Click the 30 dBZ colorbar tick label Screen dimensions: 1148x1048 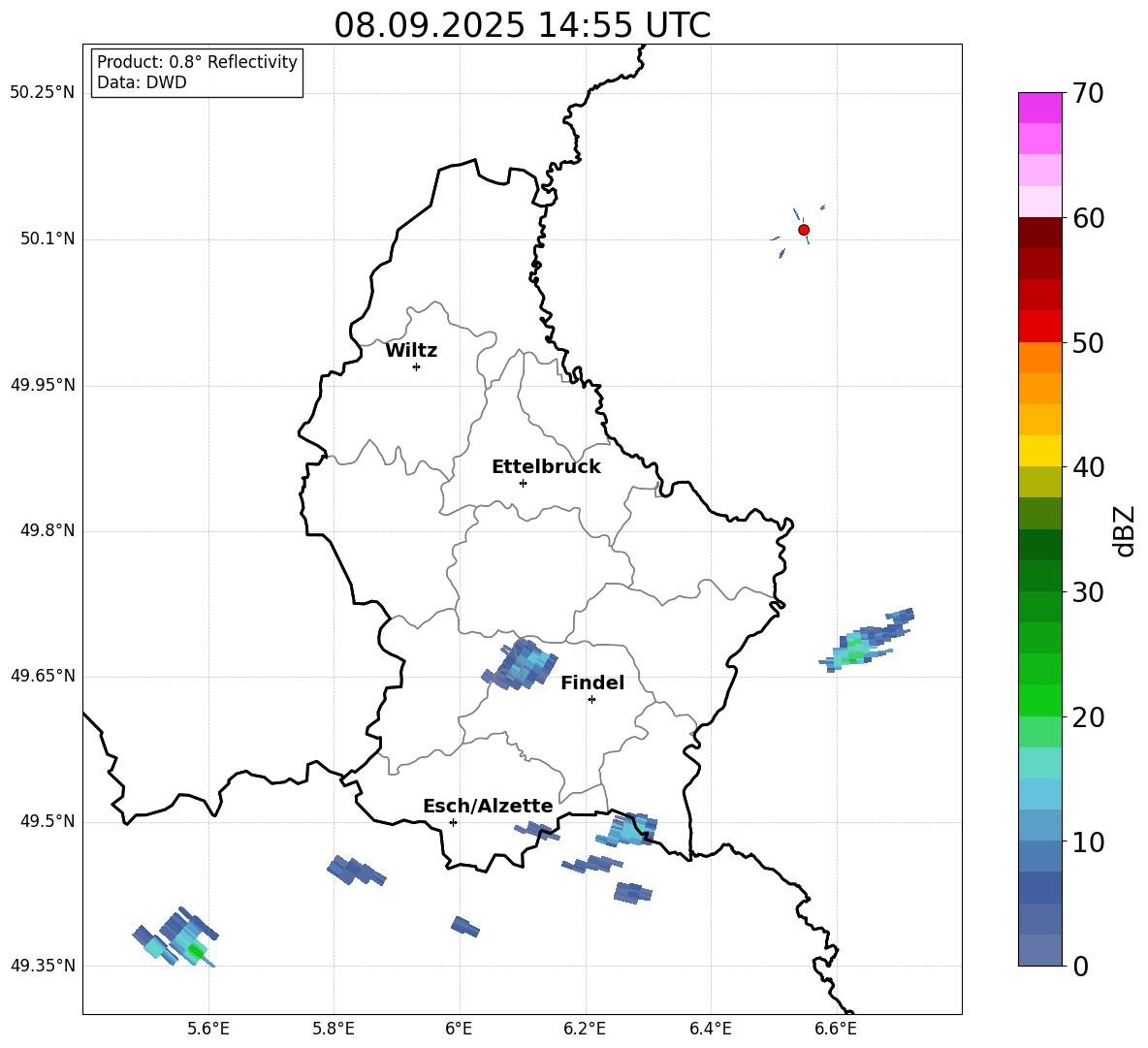[x=1088, y=592]
